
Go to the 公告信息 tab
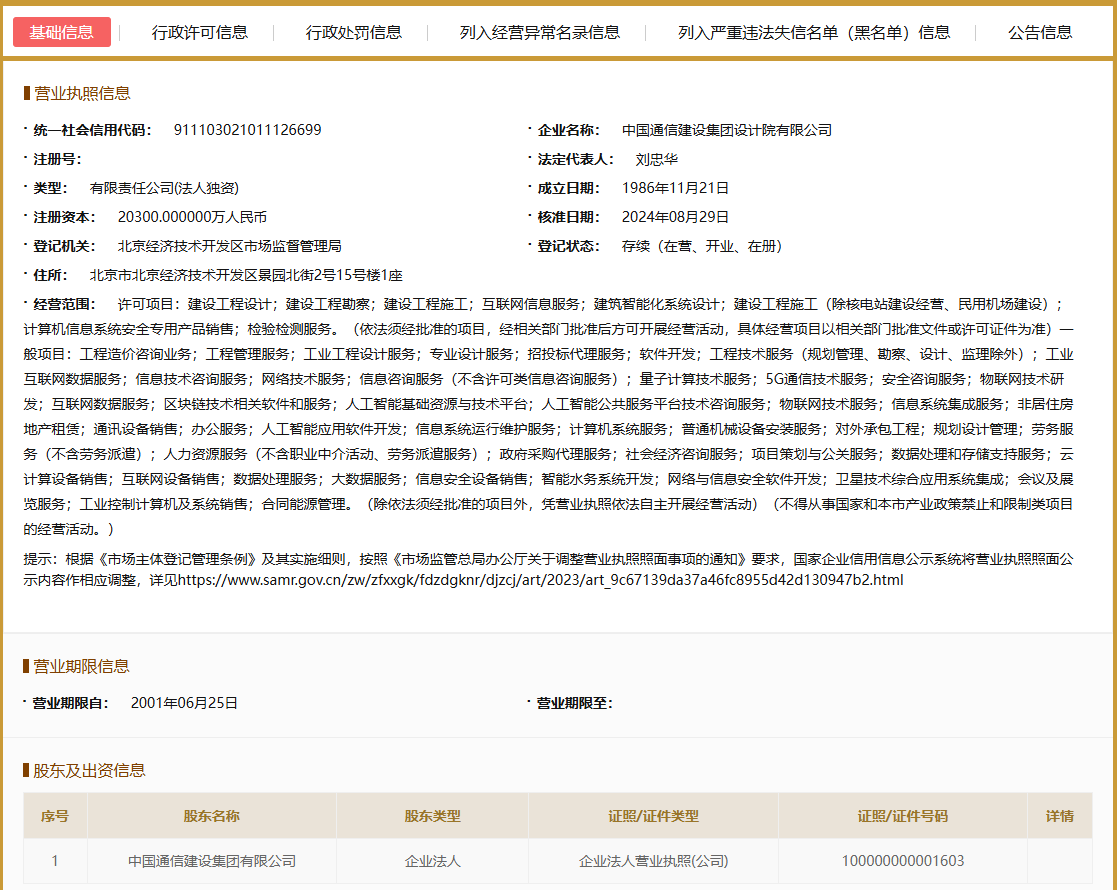pyautogui.click(x=1040, y=32)
